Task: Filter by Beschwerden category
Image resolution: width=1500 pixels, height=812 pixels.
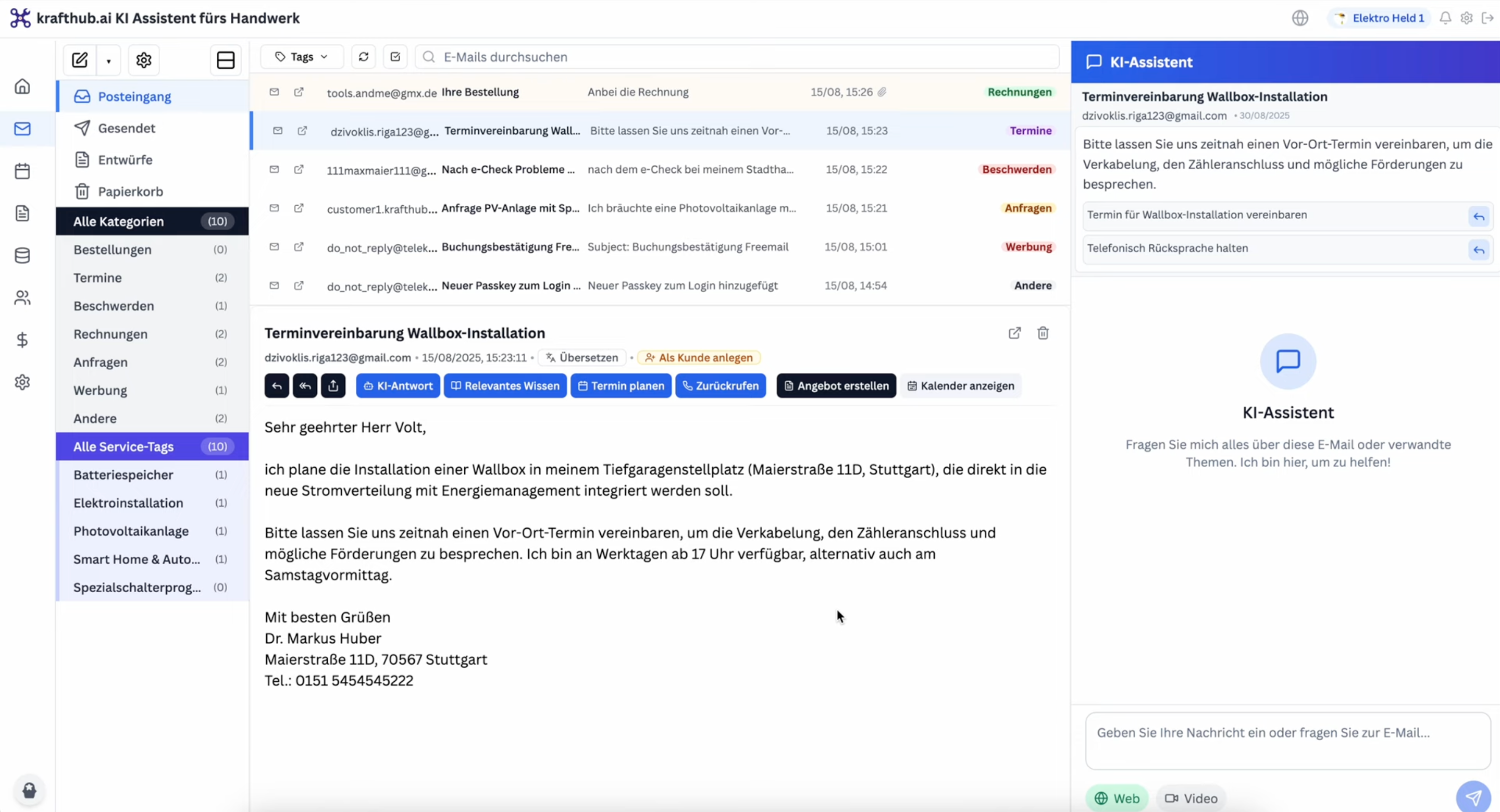Action: (152, 306)
